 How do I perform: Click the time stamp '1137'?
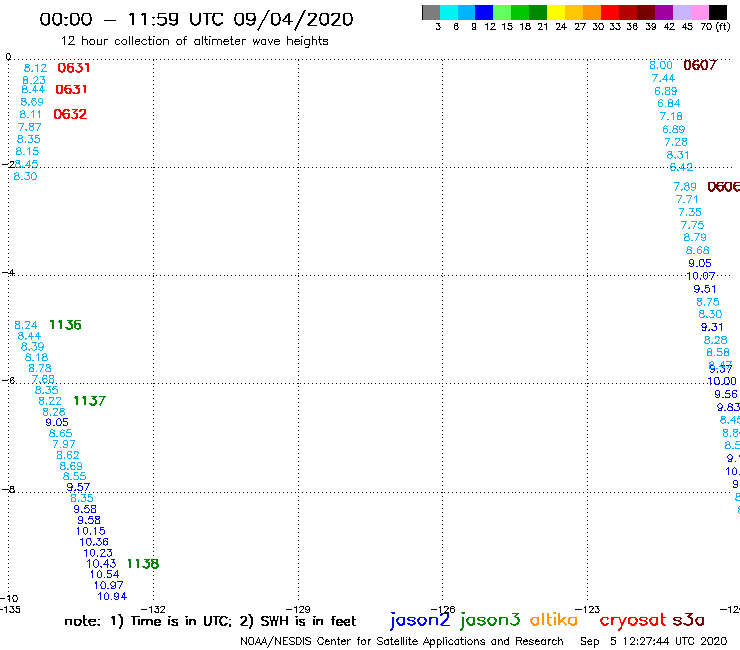tap(89, 401)
